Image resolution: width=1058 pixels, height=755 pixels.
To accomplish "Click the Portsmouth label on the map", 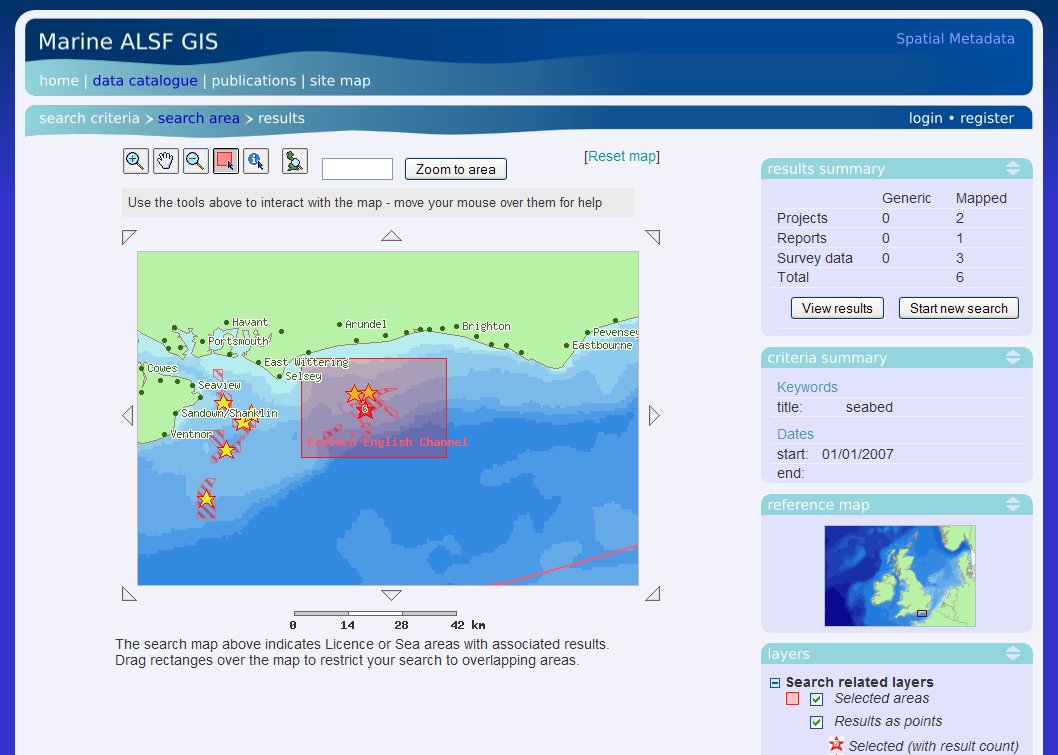I will click(x=238, y=341).
